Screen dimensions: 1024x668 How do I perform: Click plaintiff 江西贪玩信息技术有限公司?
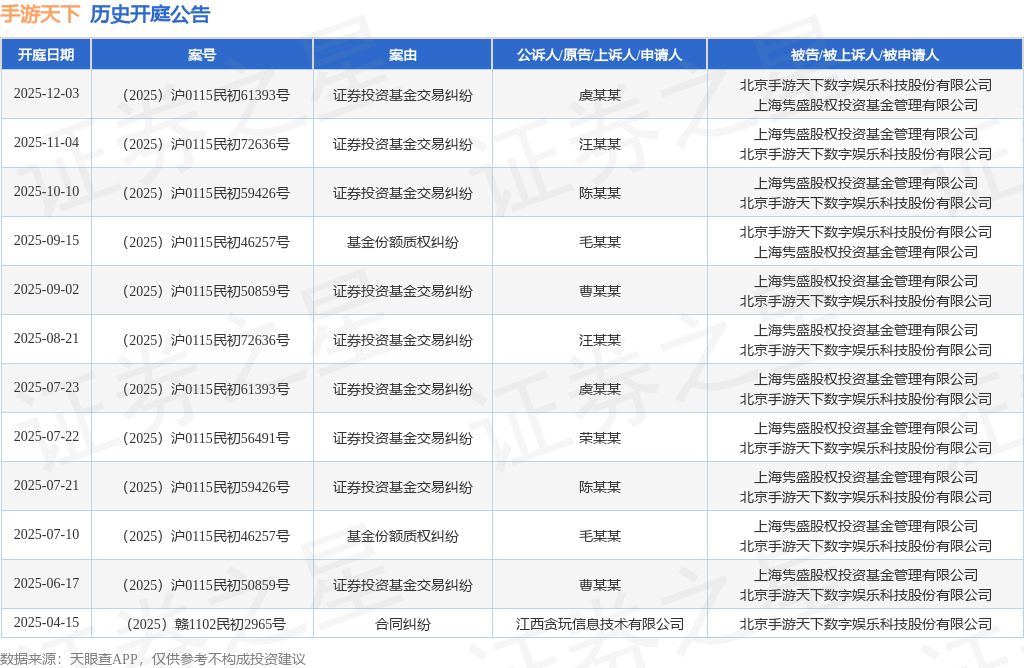click(600, 624)
